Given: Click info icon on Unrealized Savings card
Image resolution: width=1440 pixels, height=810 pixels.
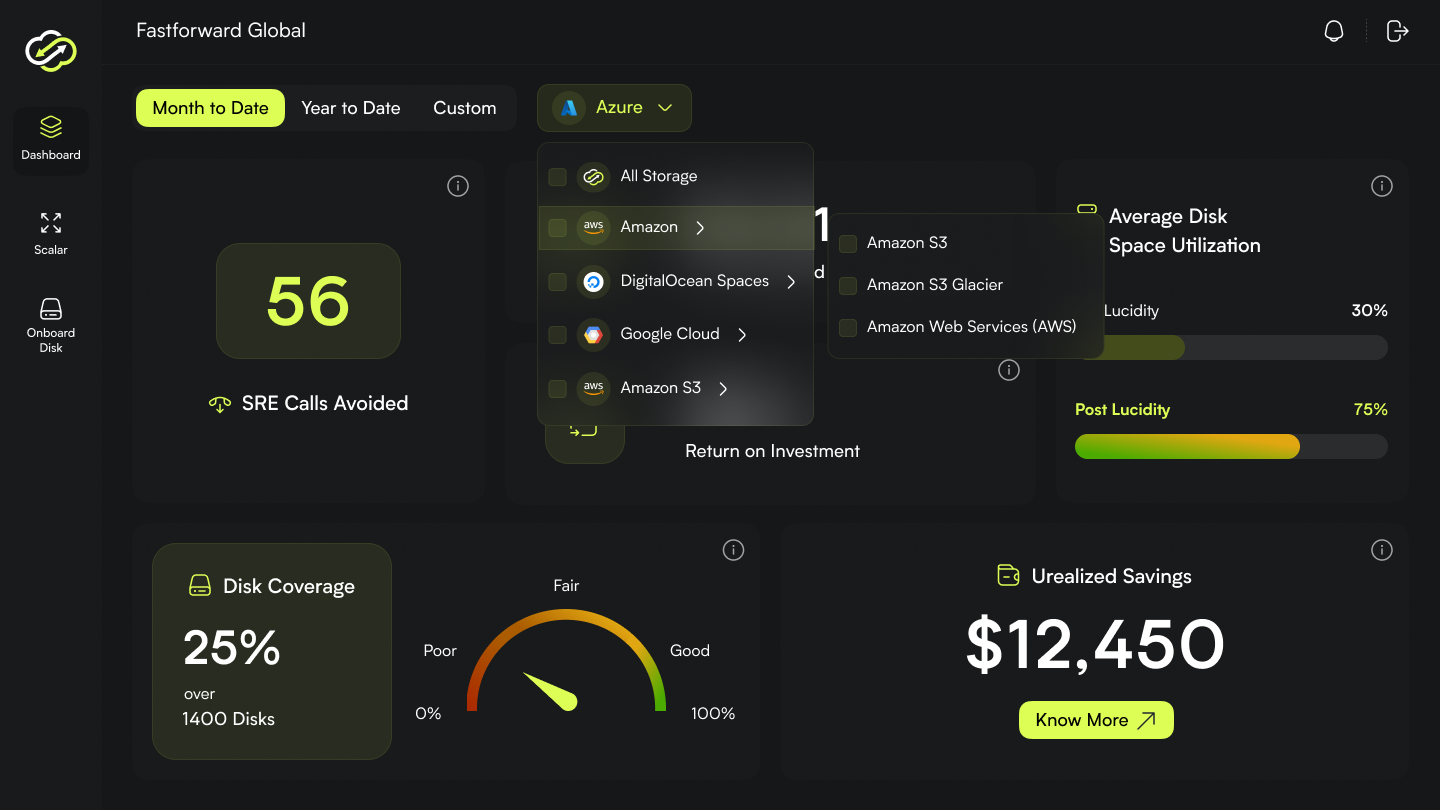Looking at the screenshot, I should (1382, 550).
